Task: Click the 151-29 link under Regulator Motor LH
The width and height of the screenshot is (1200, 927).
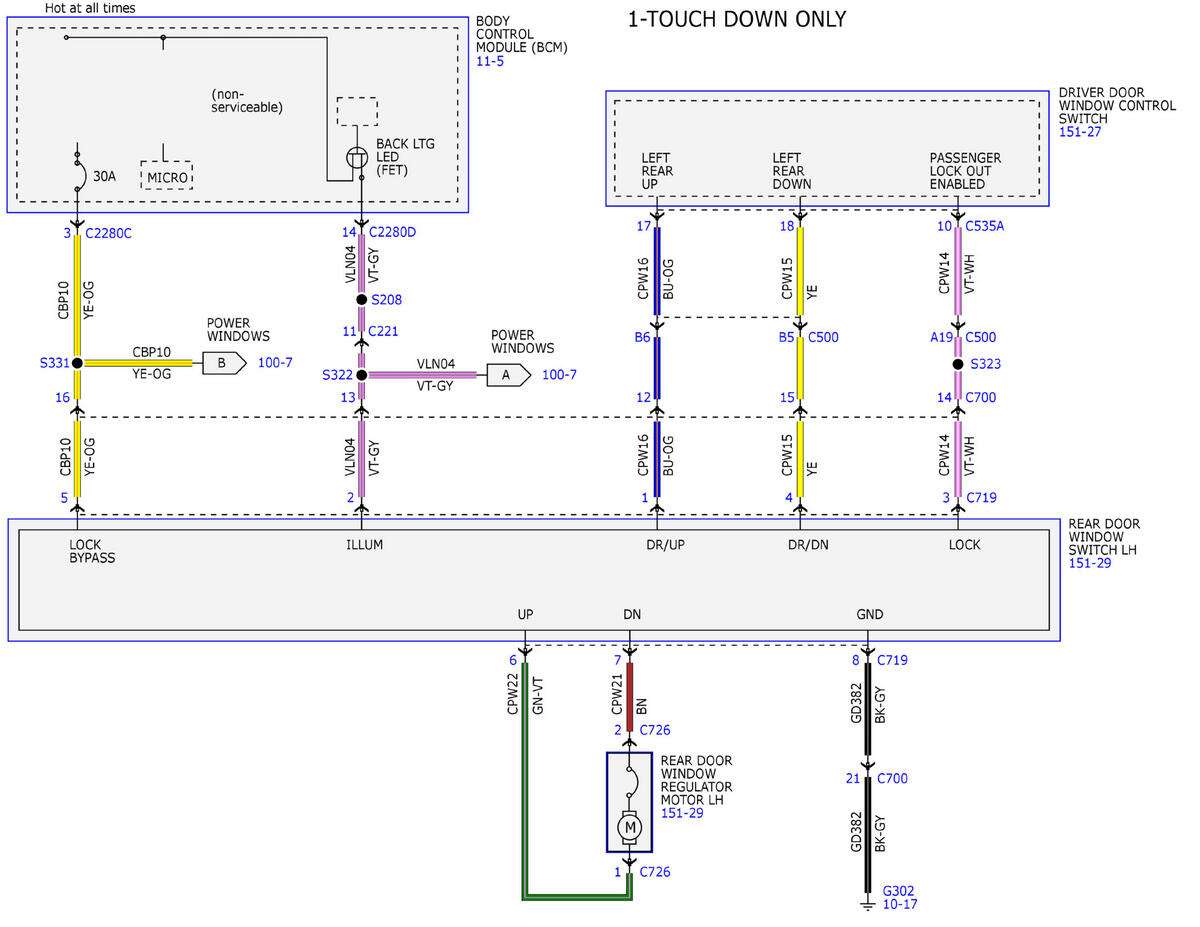Action: tap(682, 813)
